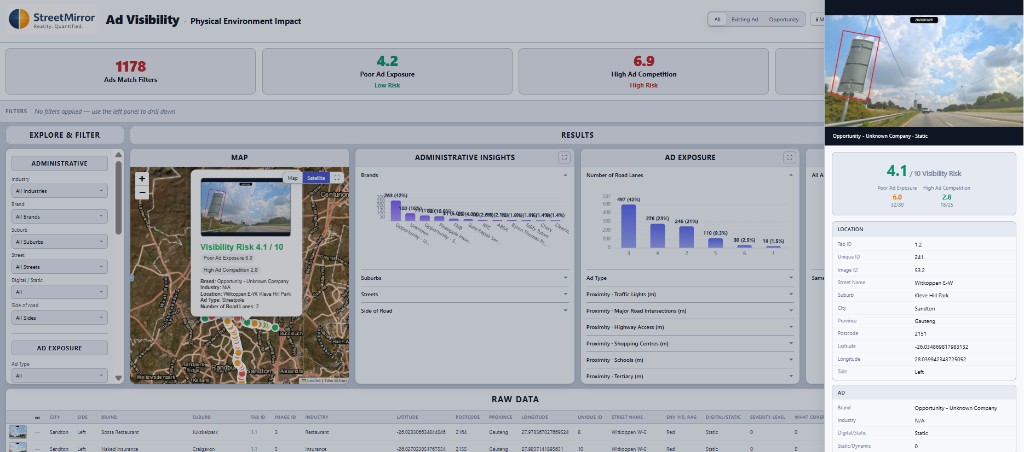Sort raw data by Industry column
The height and width of the screenshot is (452, 1024).
click(316, 417)
